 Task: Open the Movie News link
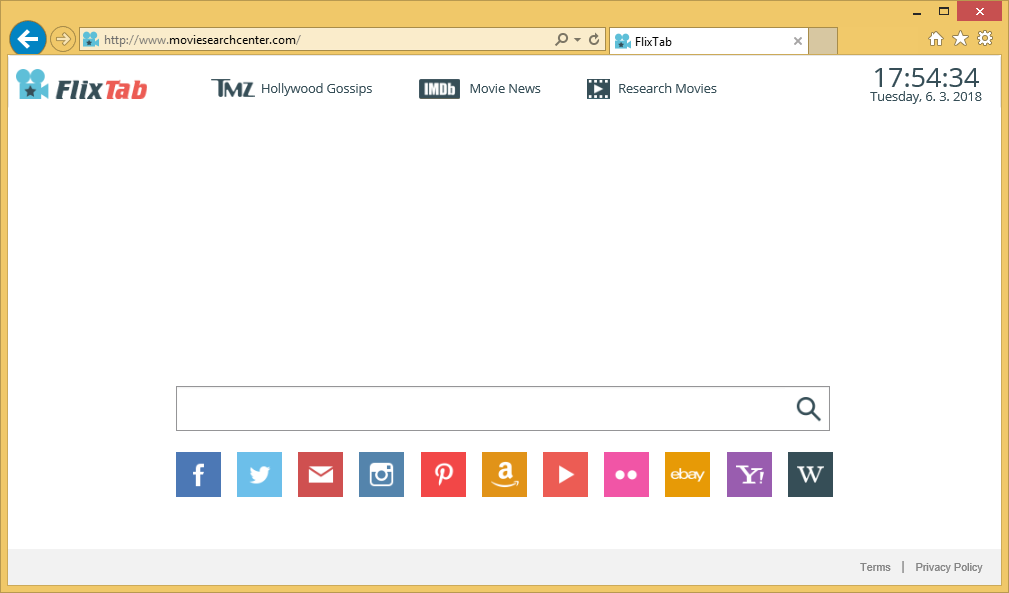pos(505,89)
